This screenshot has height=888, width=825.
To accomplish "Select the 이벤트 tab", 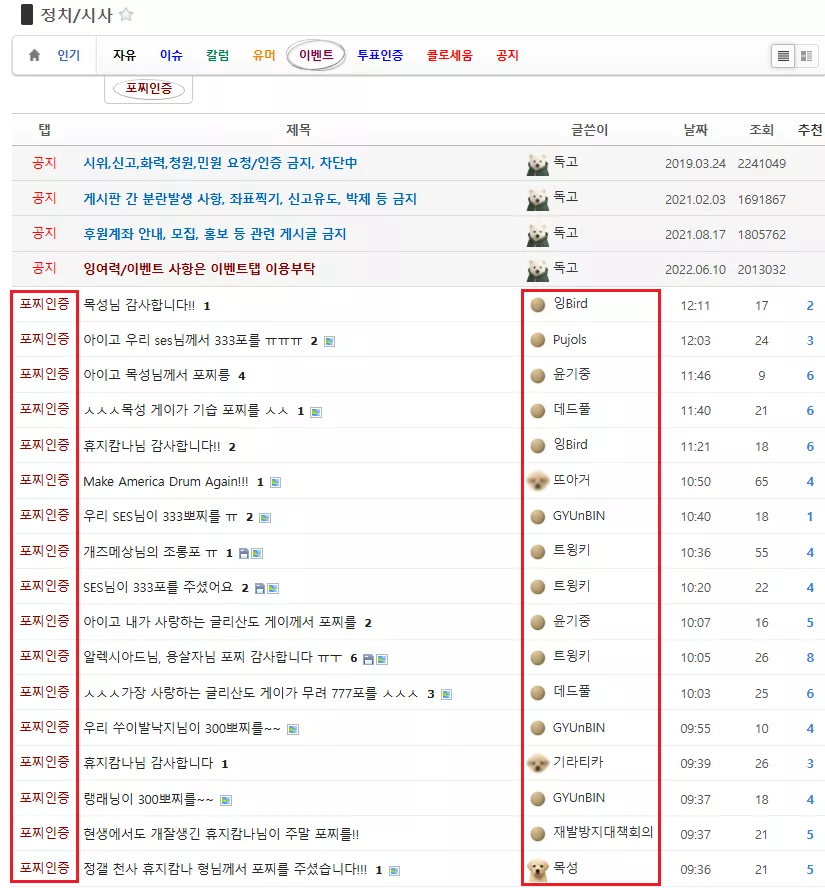I will (316, 55).
